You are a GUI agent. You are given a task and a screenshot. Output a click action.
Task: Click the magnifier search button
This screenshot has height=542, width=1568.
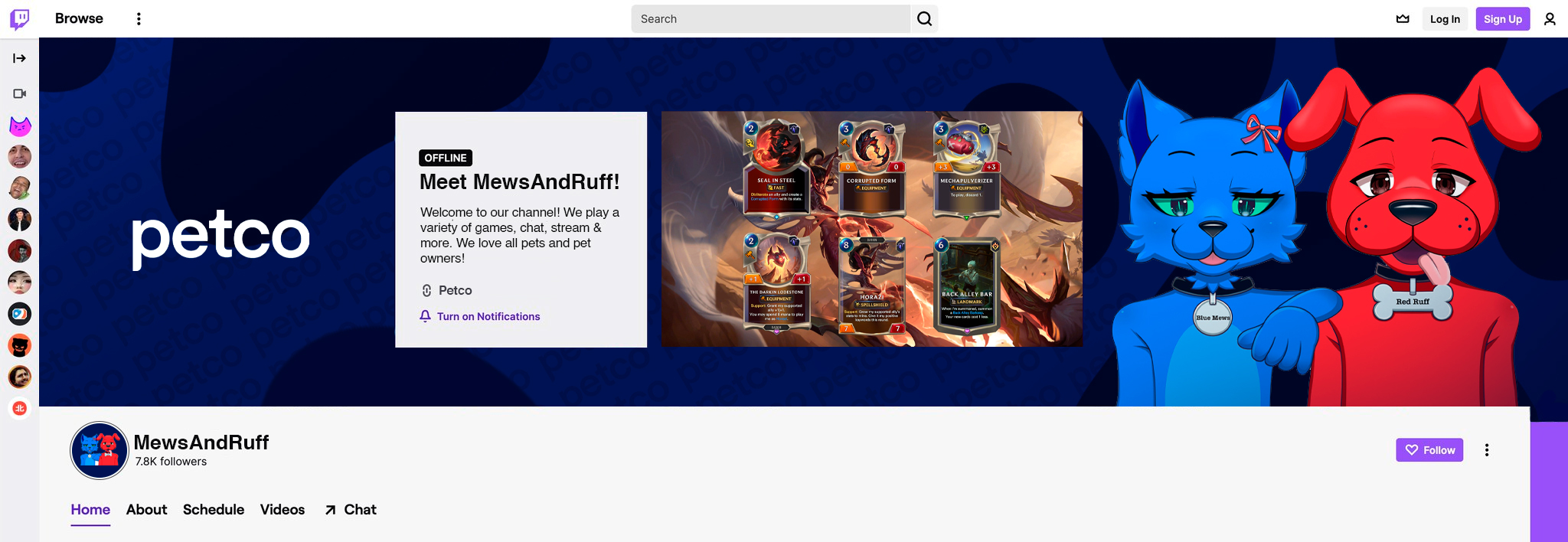pos(925,19)
